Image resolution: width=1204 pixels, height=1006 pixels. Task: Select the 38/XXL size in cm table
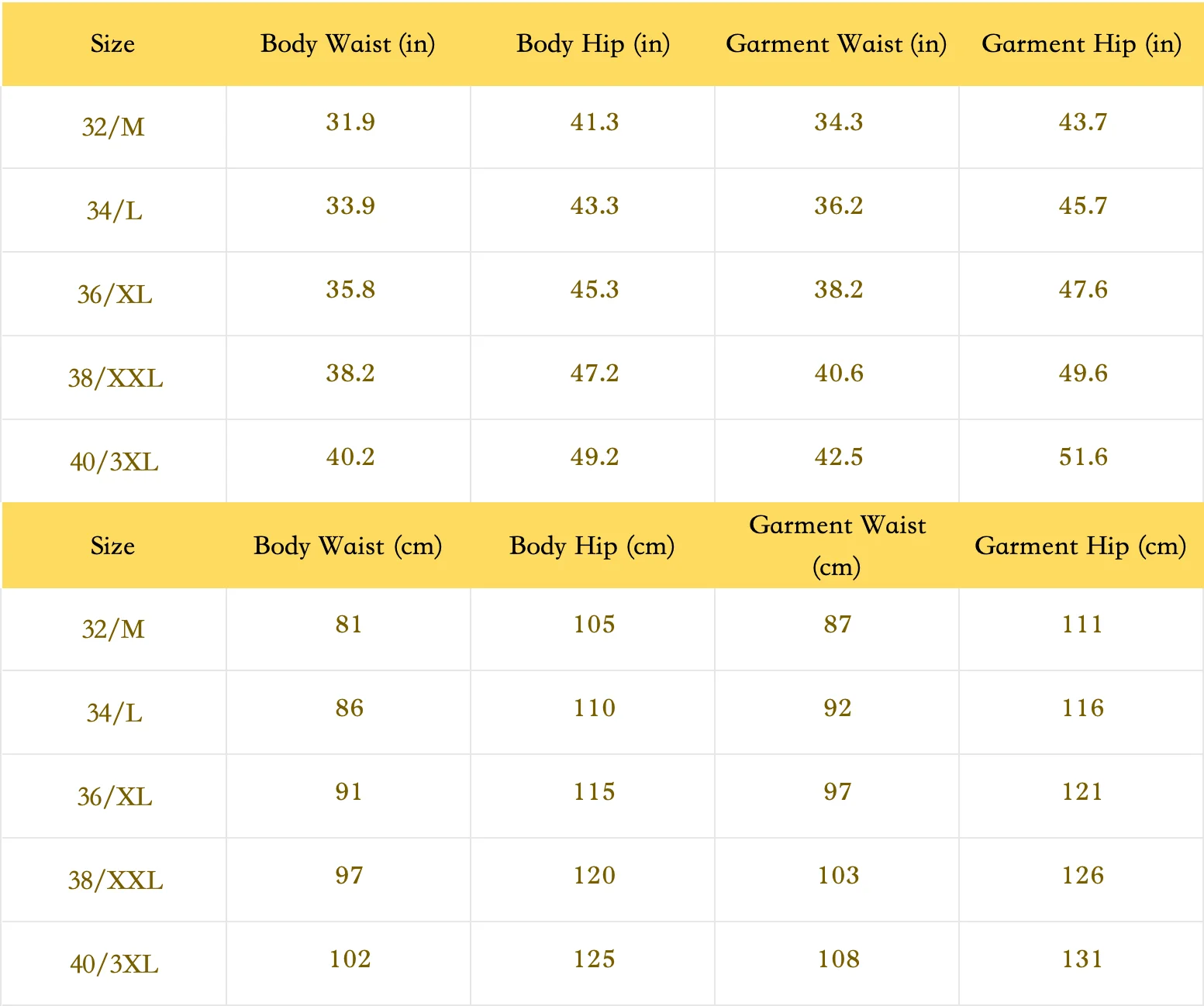pyautogui.click(x=116, y=880)
